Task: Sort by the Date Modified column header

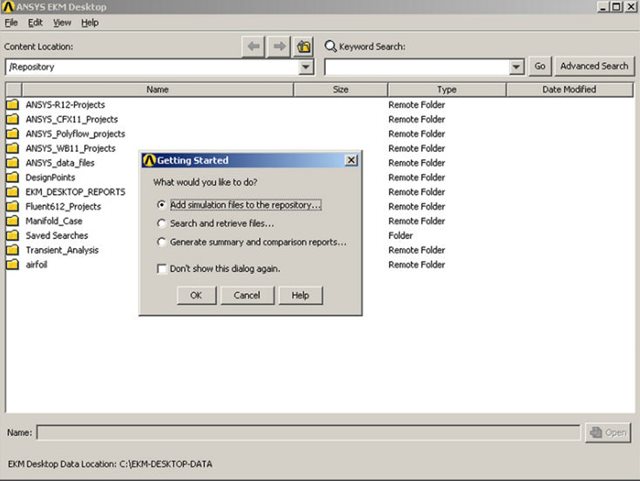Action: tap(569, 89)
